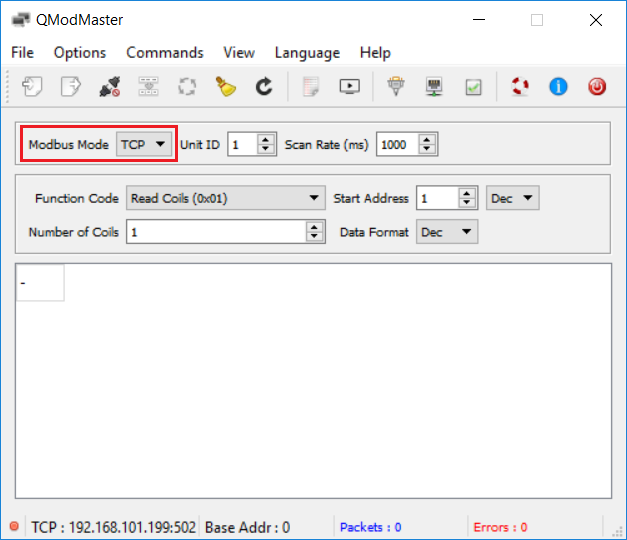This screenshot has height=540, width=627.
Task: Start the cyclic Scan icon
Action: [x=187, y=86]
